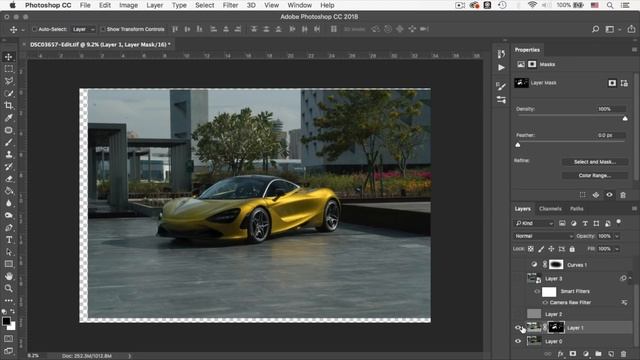The image size is (640, 360).
Task: Open the Layers panel menu
Action: 634,209
